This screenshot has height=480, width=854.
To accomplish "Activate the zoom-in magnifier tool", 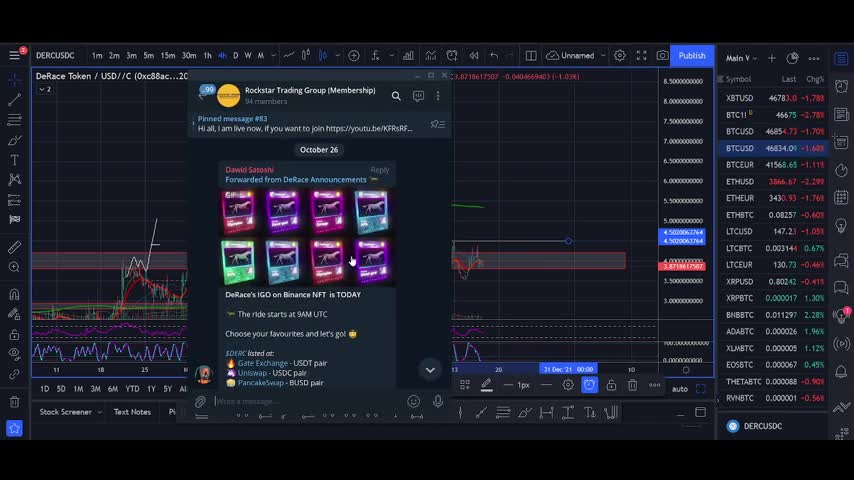I will 14,267.
